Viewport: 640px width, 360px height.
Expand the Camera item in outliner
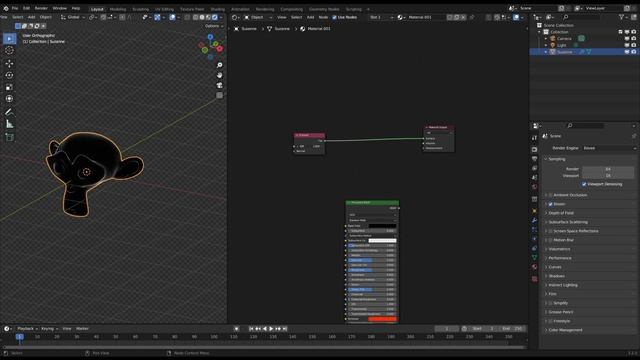click(x=546, y=38)
